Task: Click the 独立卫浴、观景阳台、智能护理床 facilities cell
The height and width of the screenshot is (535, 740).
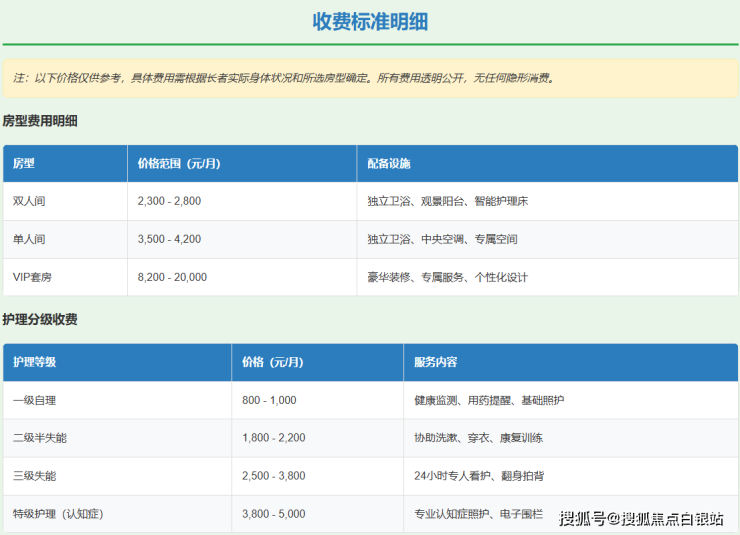Action: coord(447,201)
